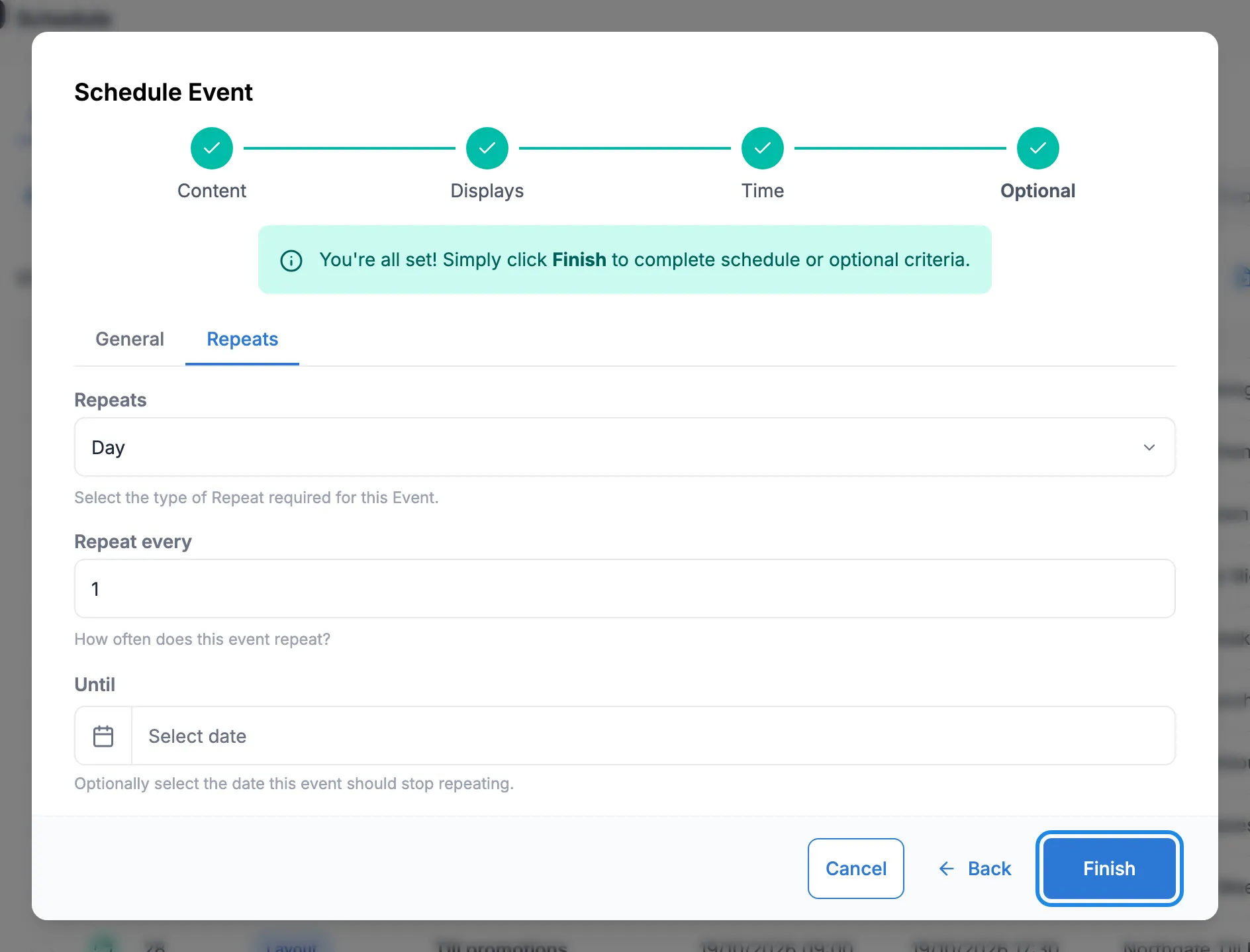
Task: Focus the Repeat every number field
Action: pos(625,589)
